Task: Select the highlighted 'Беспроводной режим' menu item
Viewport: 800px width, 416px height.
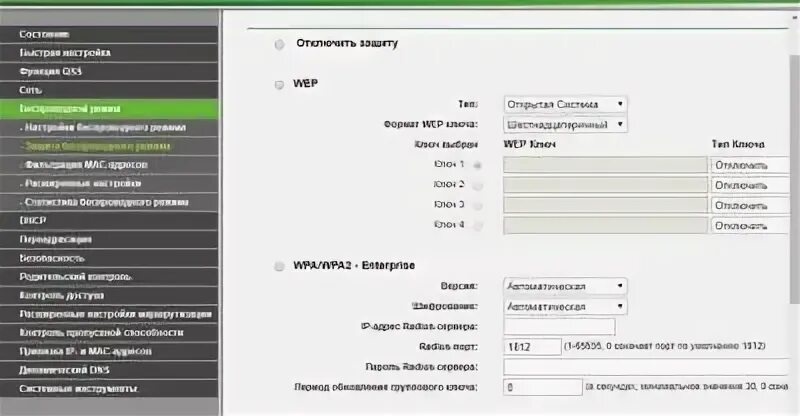Action: (x=109, y=109)
